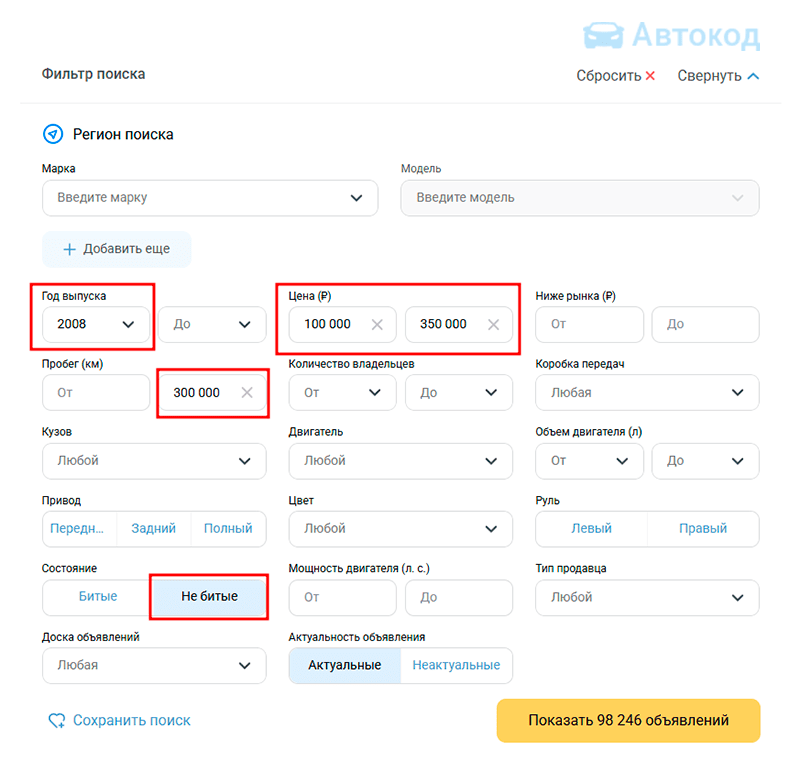Clear the mileage 300 000 value
This screenshot has height=773, width=800.
[247, 392]
